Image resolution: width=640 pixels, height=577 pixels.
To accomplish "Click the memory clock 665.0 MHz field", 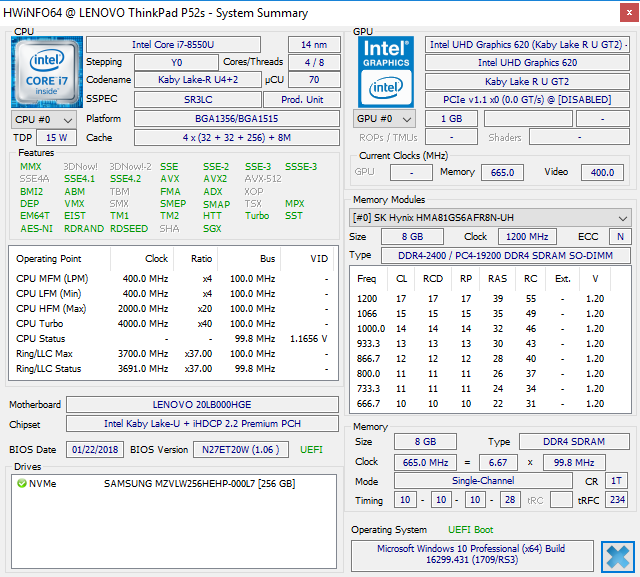I will tap(425, 462).
